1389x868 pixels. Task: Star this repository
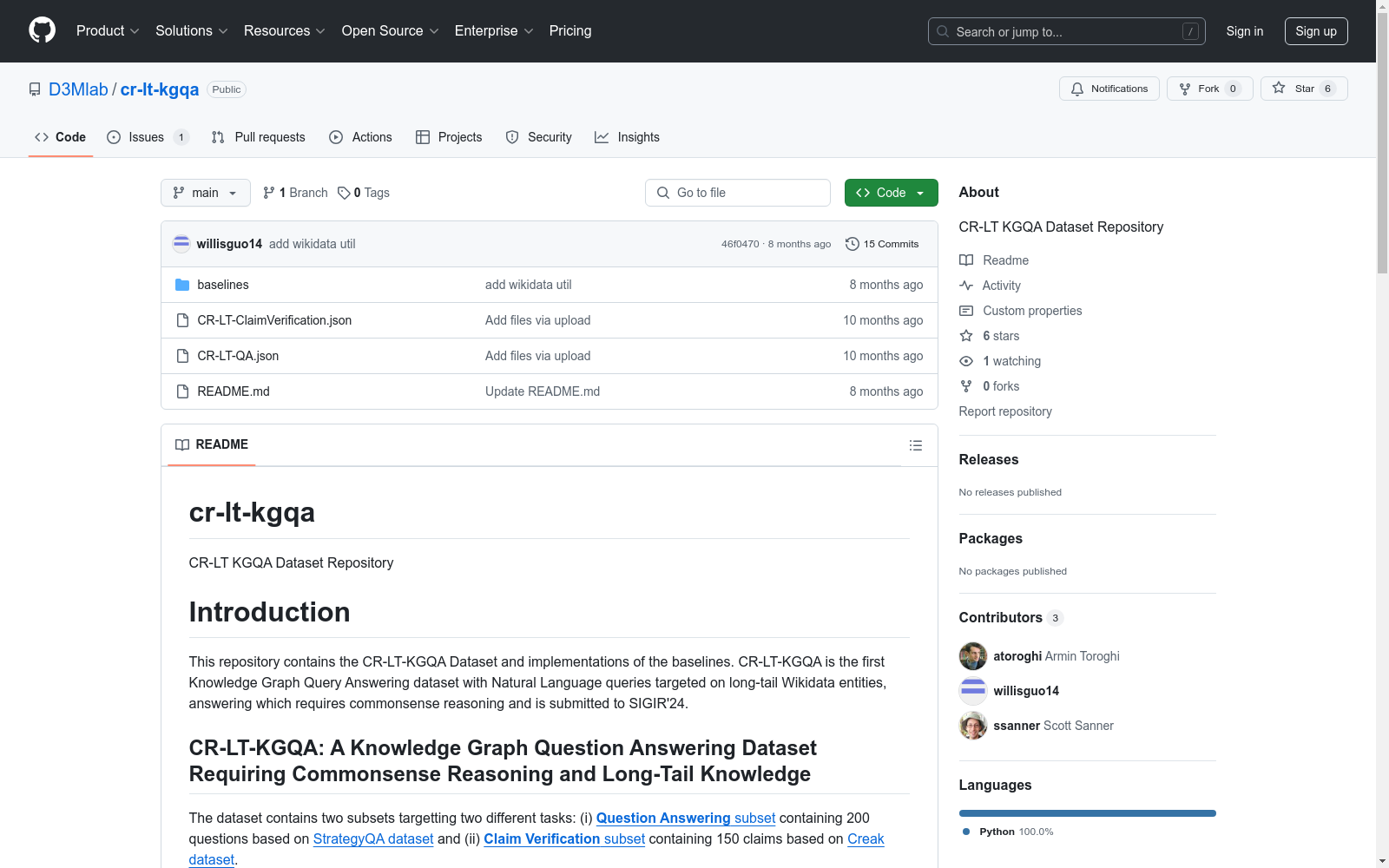click(x=1304, y=89)
